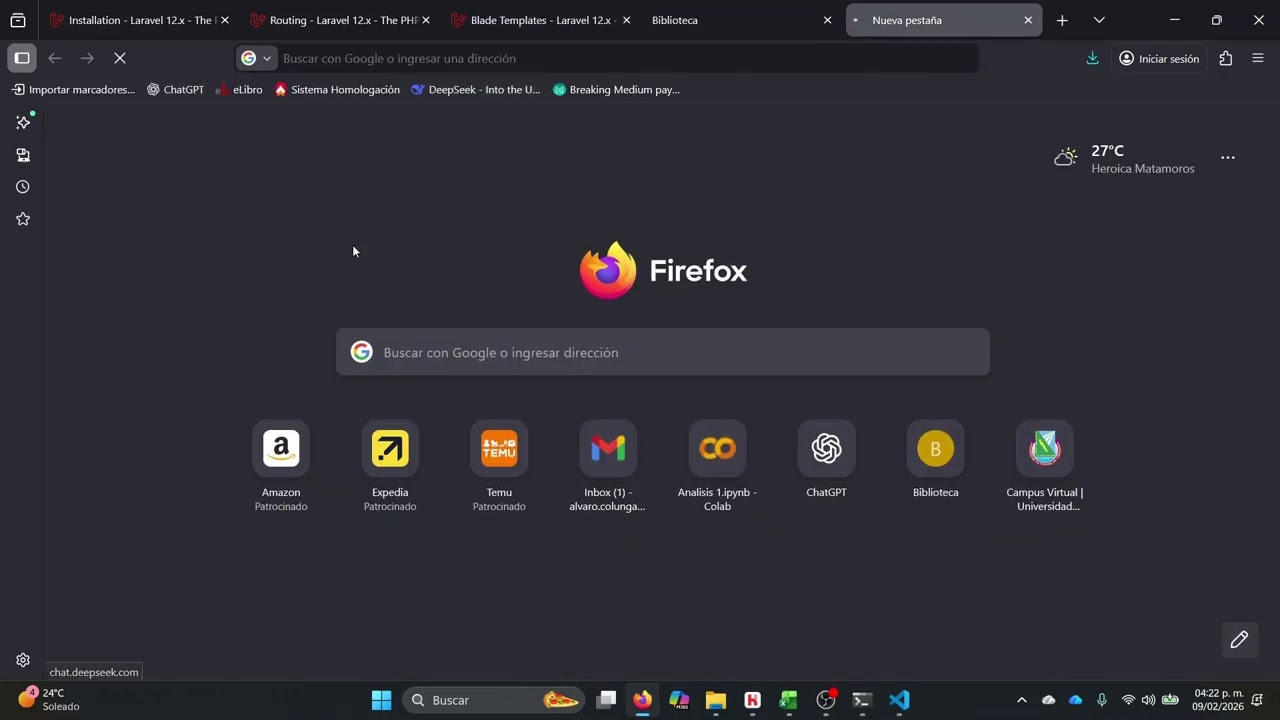Close the Biblioteca tab

click(x=827, y=20)
